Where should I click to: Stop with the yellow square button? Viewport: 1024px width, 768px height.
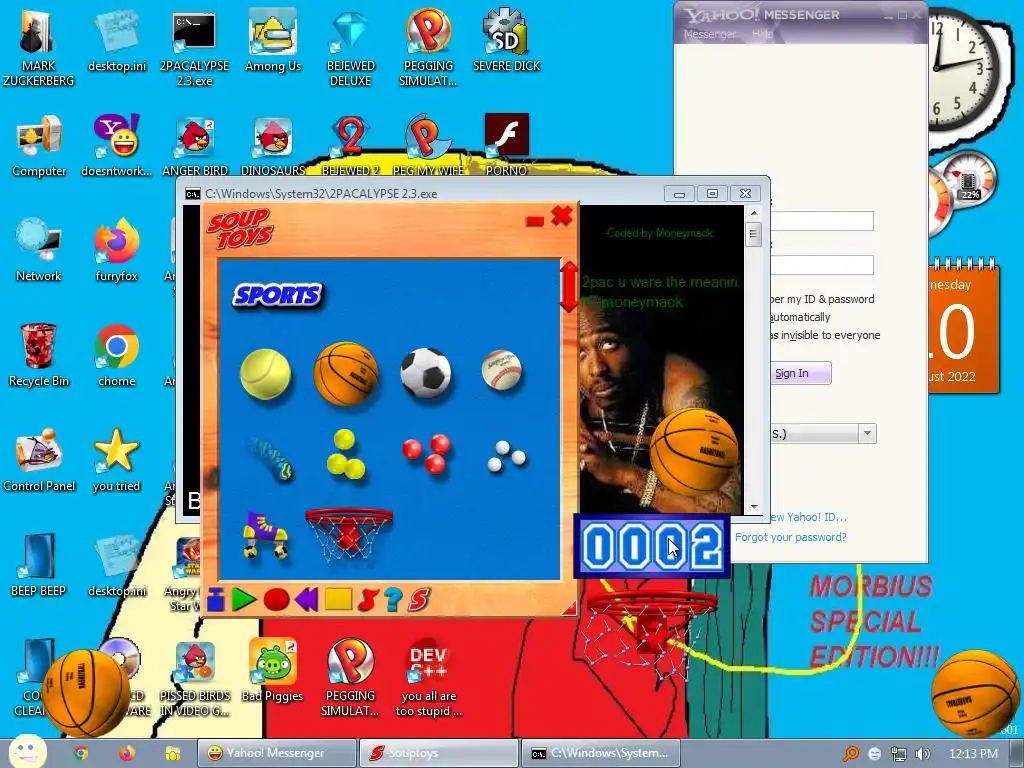338,600
